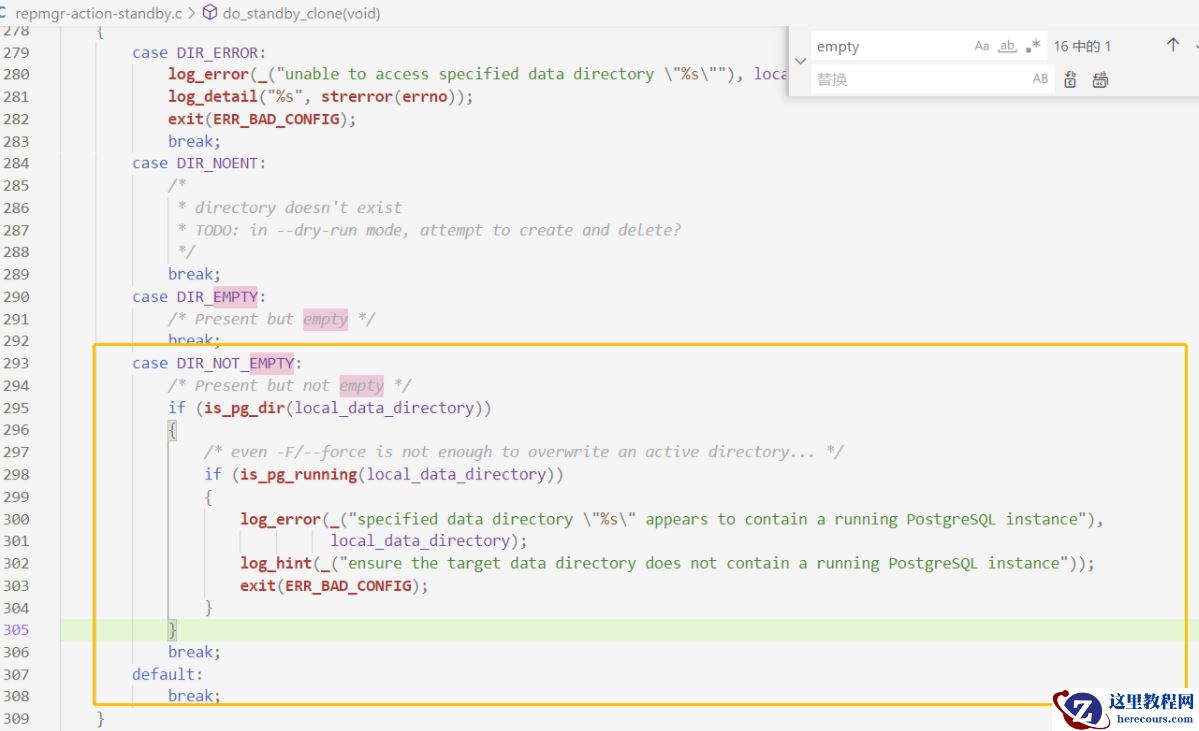Toggle Match Case in find box
The image size is (1199, 731).
(x=982, y=46)
